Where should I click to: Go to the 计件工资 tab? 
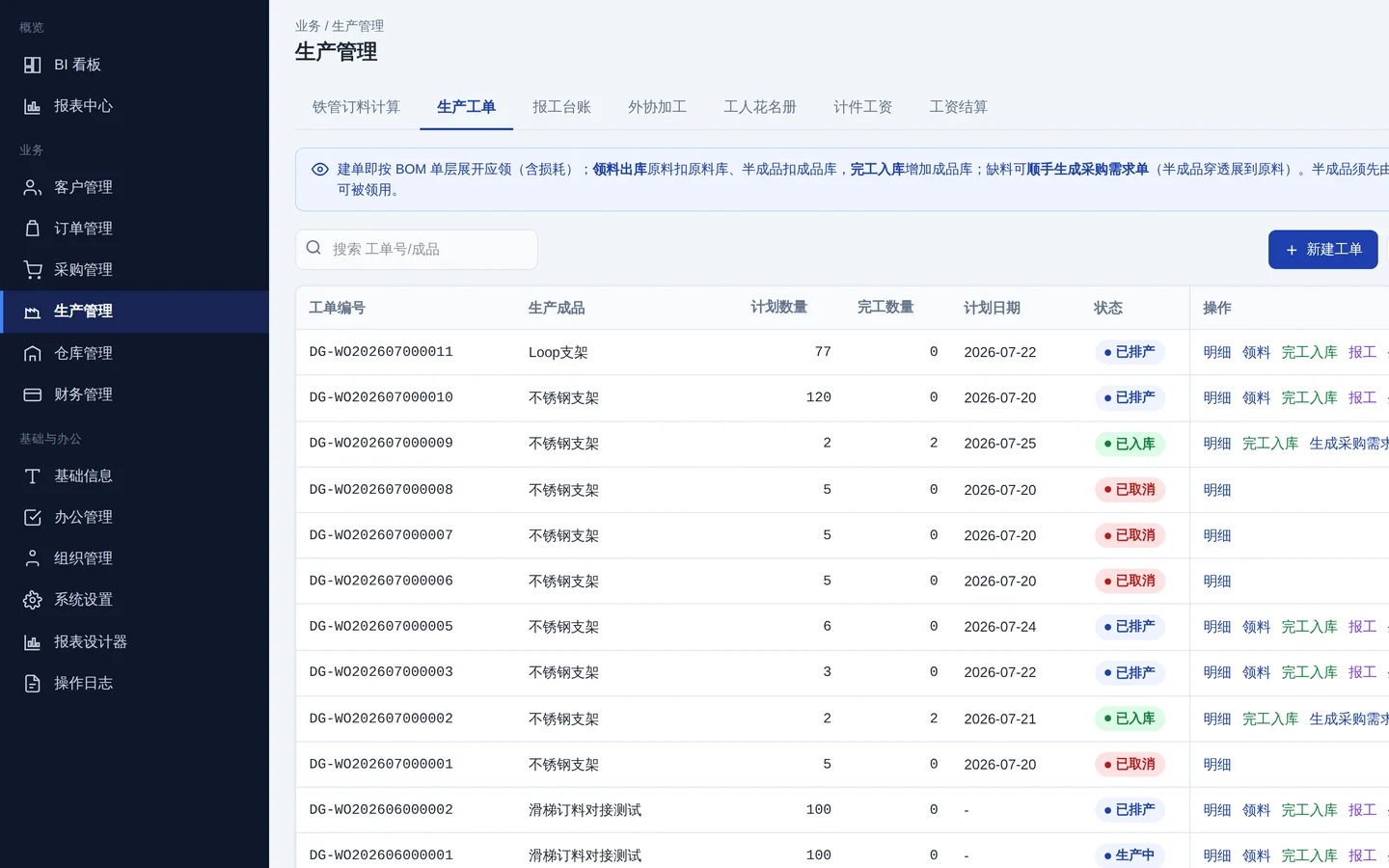coord(862,107)
